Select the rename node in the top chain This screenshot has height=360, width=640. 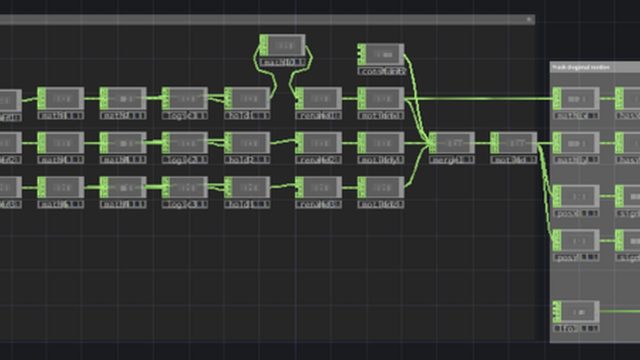pyautogui.click(x=318, y=98)
